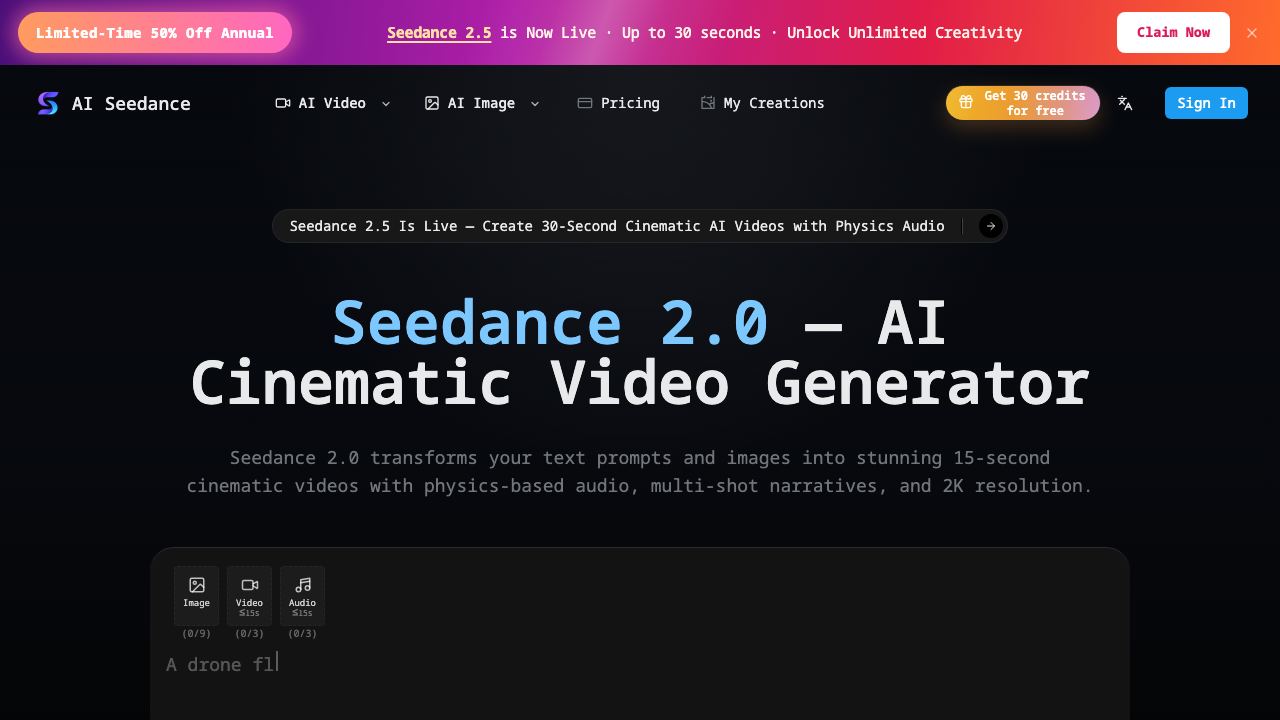Click the AI Seedance logo icon
This screenshot has height=720, width=1280.
[x=48, y=103]
